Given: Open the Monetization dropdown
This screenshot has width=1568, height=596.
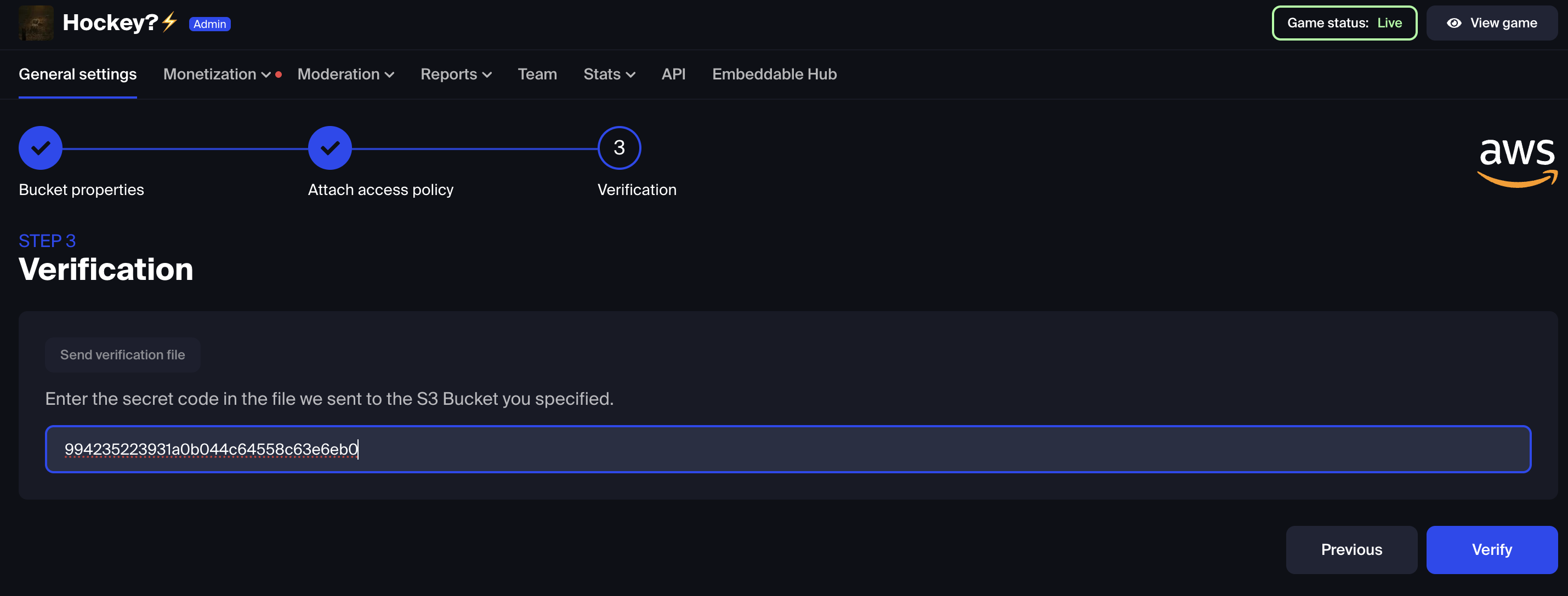Looking at the screenshot, I should 216,74.
